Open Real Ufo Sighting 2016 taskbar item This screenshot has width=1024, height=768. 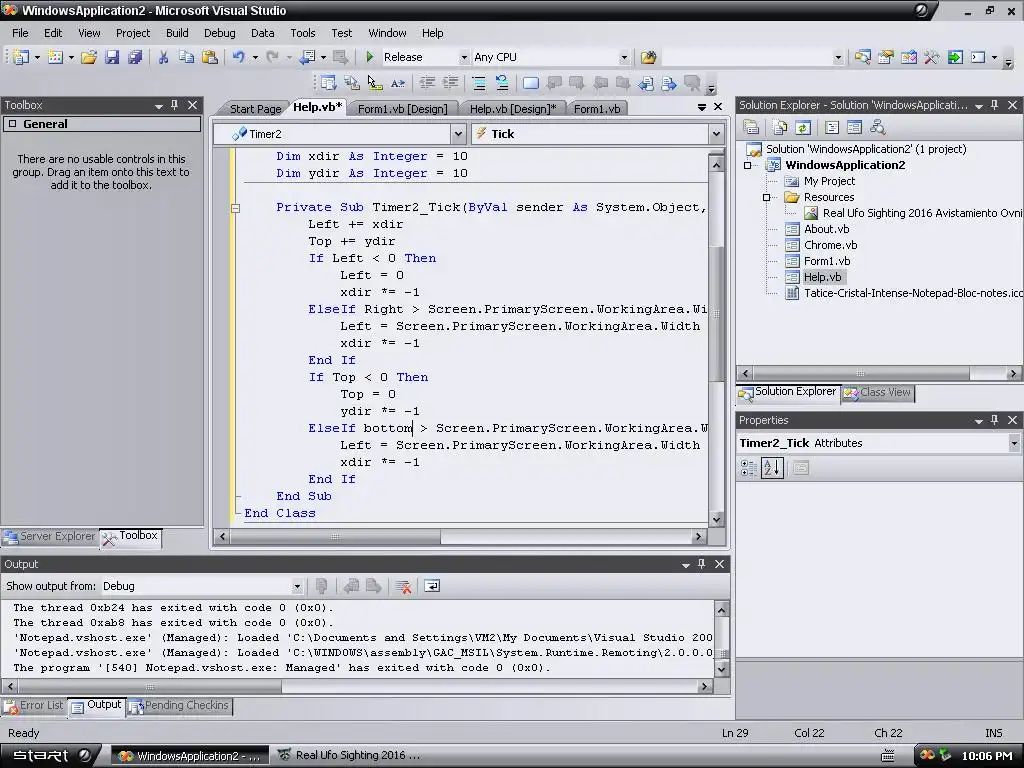(350, 756)
